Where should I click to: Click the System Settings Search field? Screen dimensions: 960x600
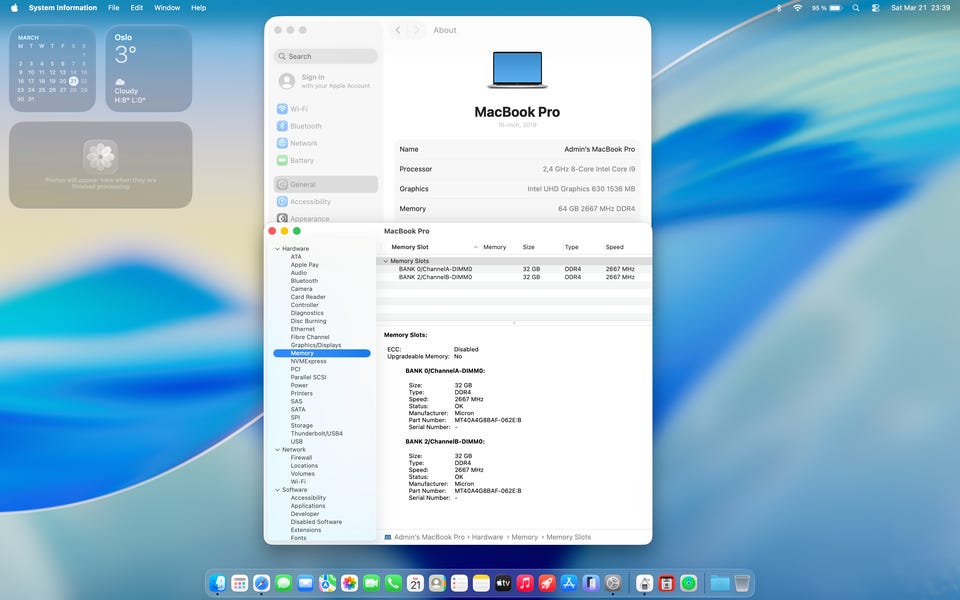(327, 57)
